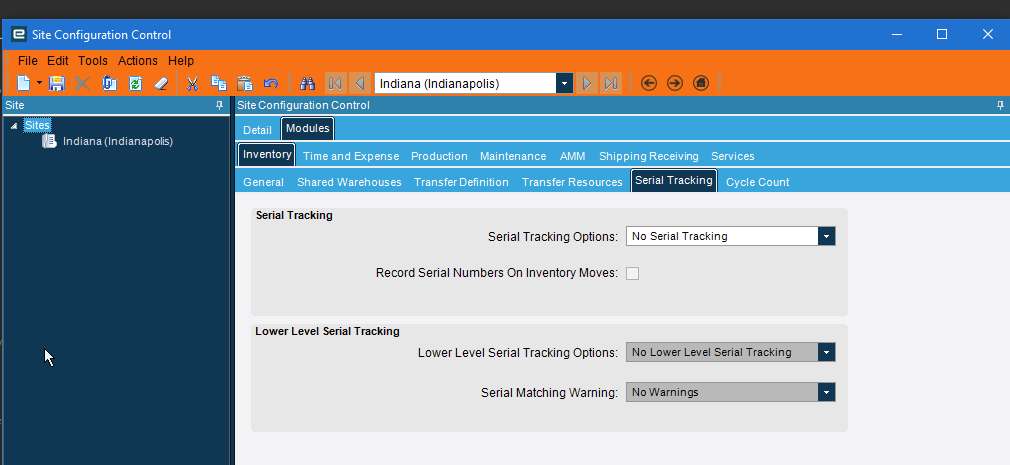Switch to the Detail tab
1010x465 pixels.
point(257,129)
